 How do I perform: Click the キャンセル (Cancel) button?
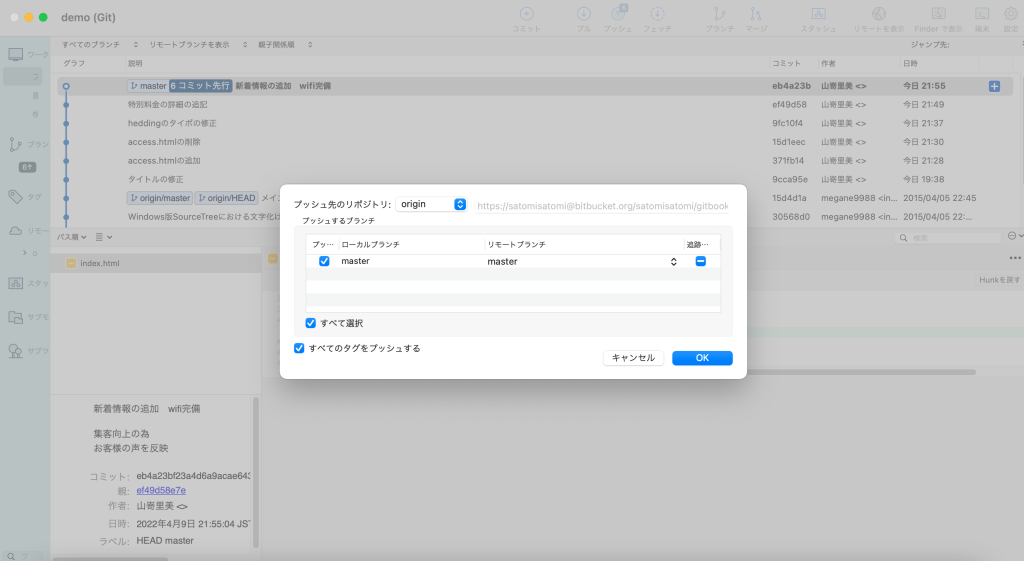pyautogui.click(x=633, y=358)
